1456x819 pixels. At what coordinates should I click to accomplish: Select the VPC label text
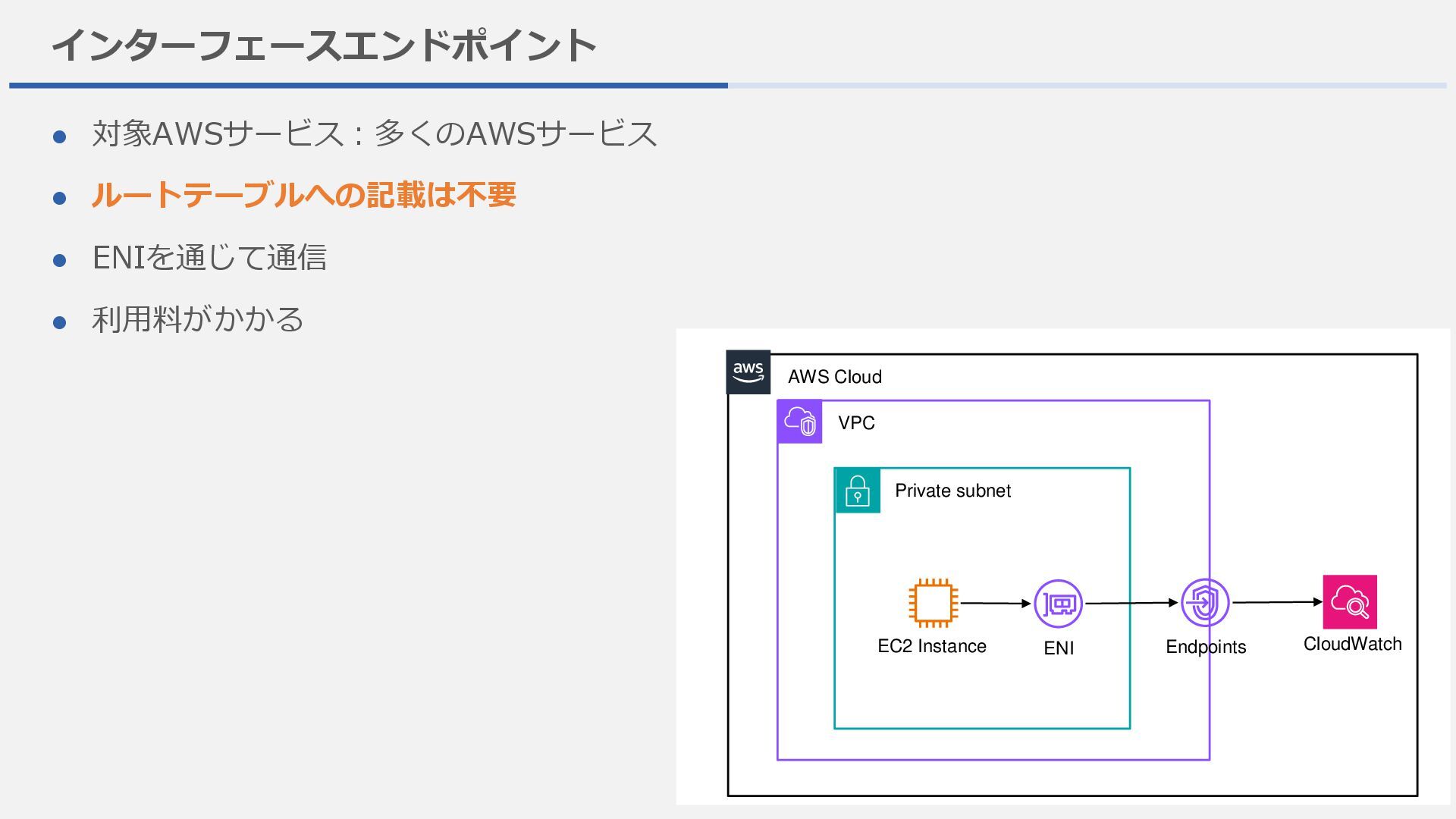[856, 423]
